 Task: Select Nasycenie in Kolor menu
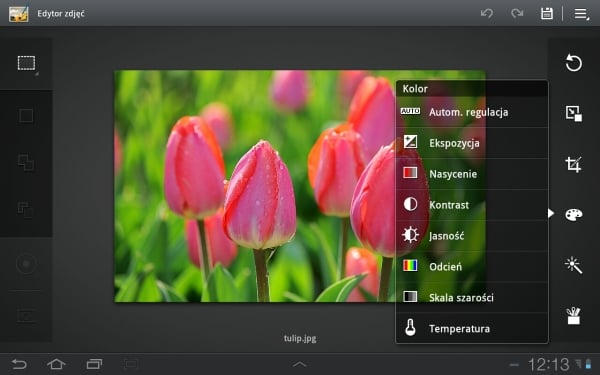point(472,174)
